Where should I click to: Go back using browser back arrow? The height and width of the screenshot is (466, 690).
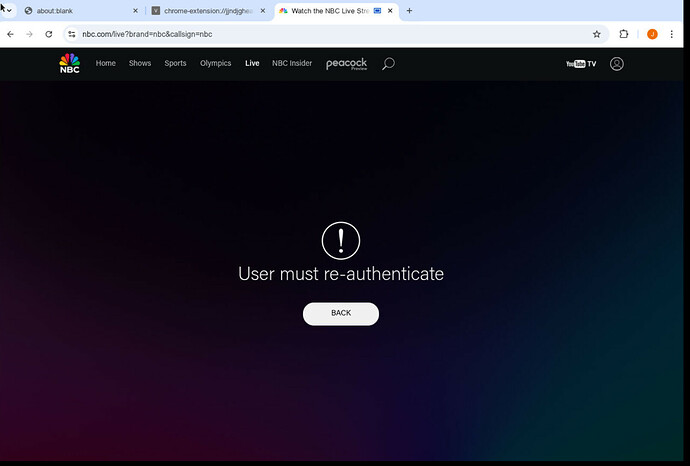point(10,33)
